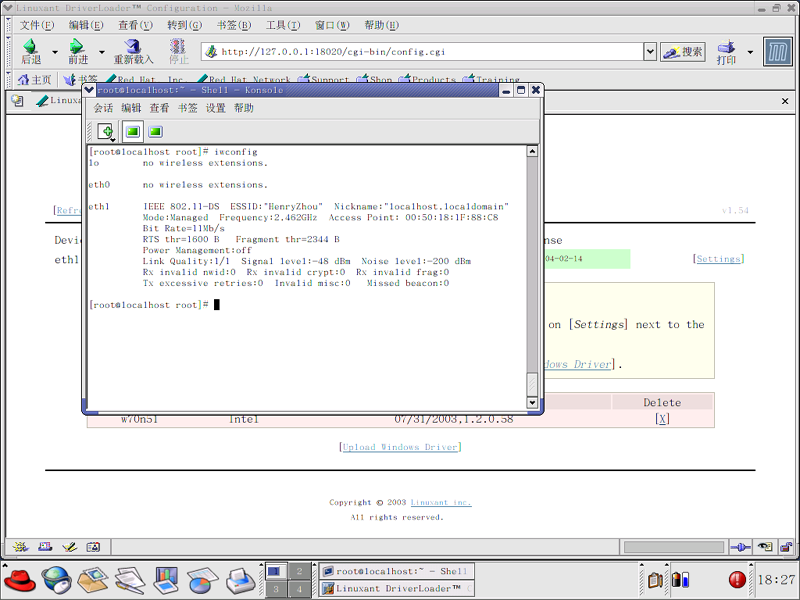800x600 pixels.
Task: Activate the root@localhost Shell taskbar entry
Action: (397, 571)
